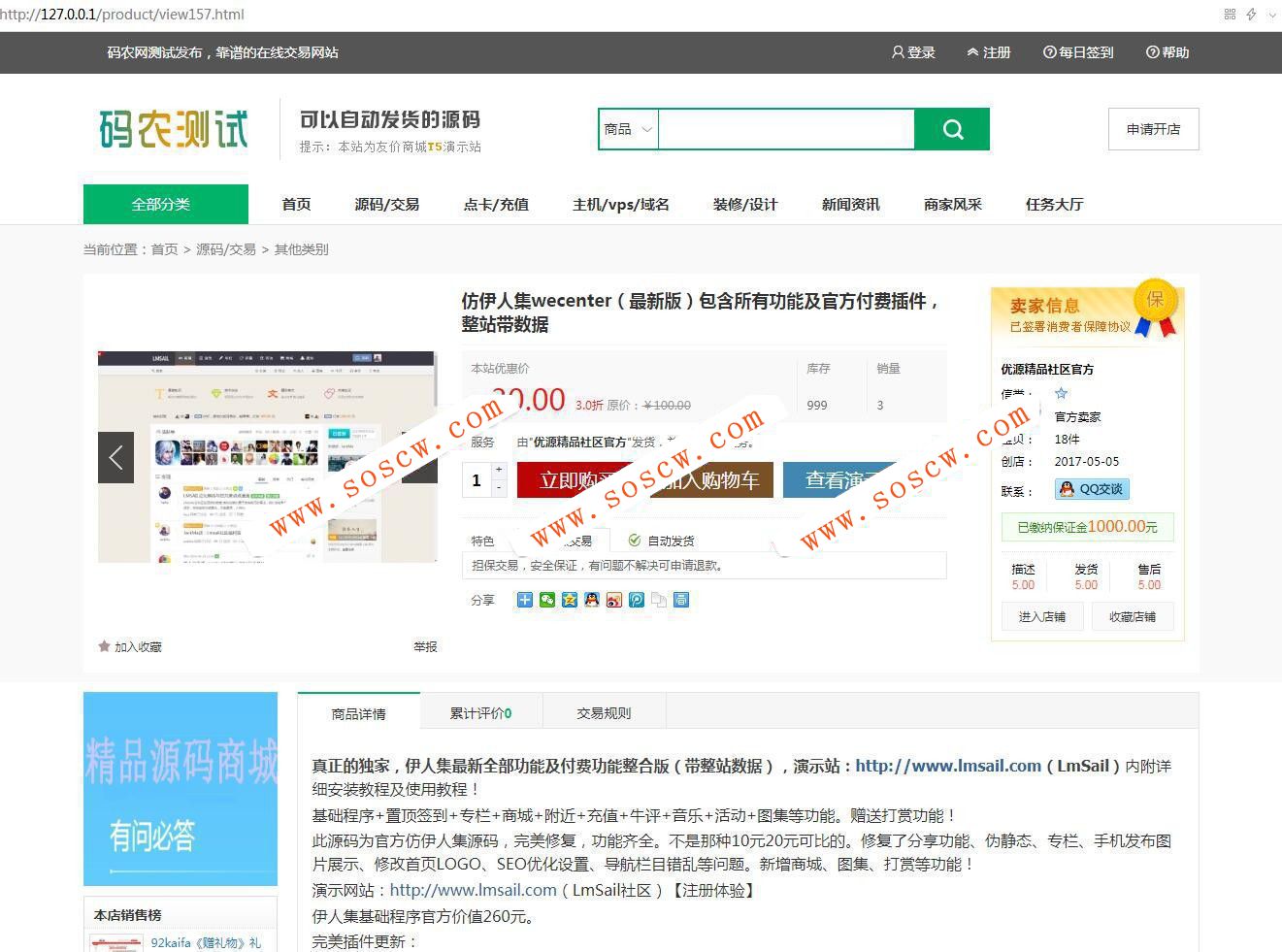Show previous product image with left arrow
Viewport: 1282px width, 952px height.
(115, 457)
